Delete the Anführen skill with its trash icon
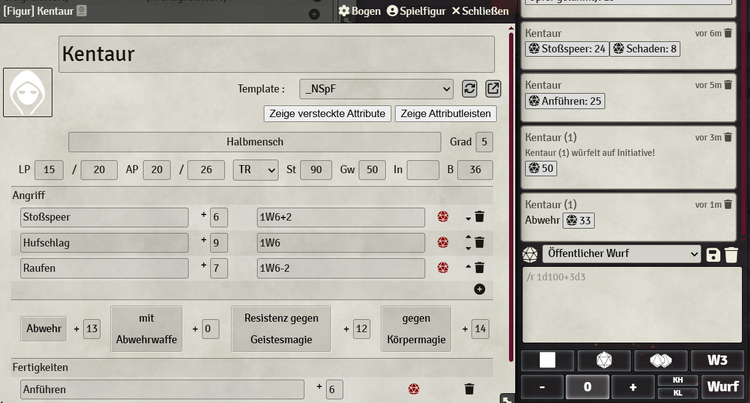 coord(468,389)
